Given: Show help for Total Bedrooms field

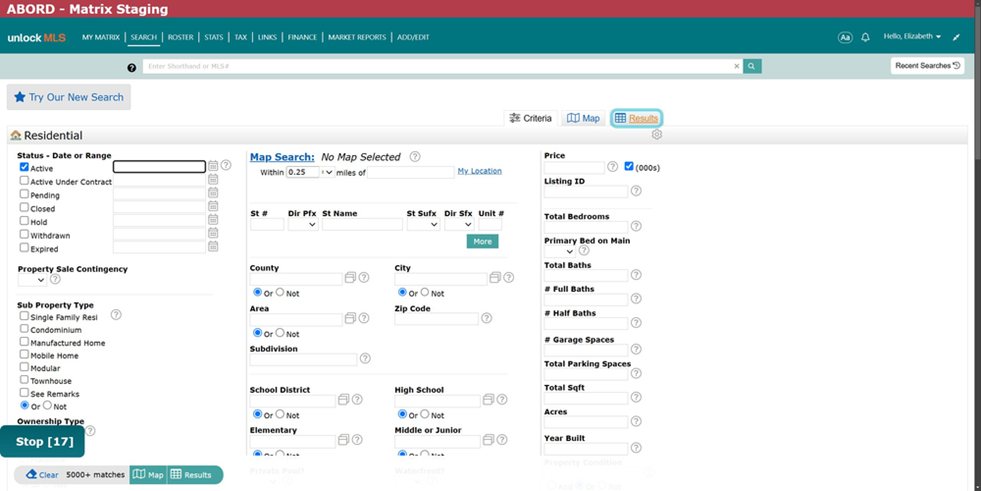Looking at the screenshot, I should click(636, 226).
